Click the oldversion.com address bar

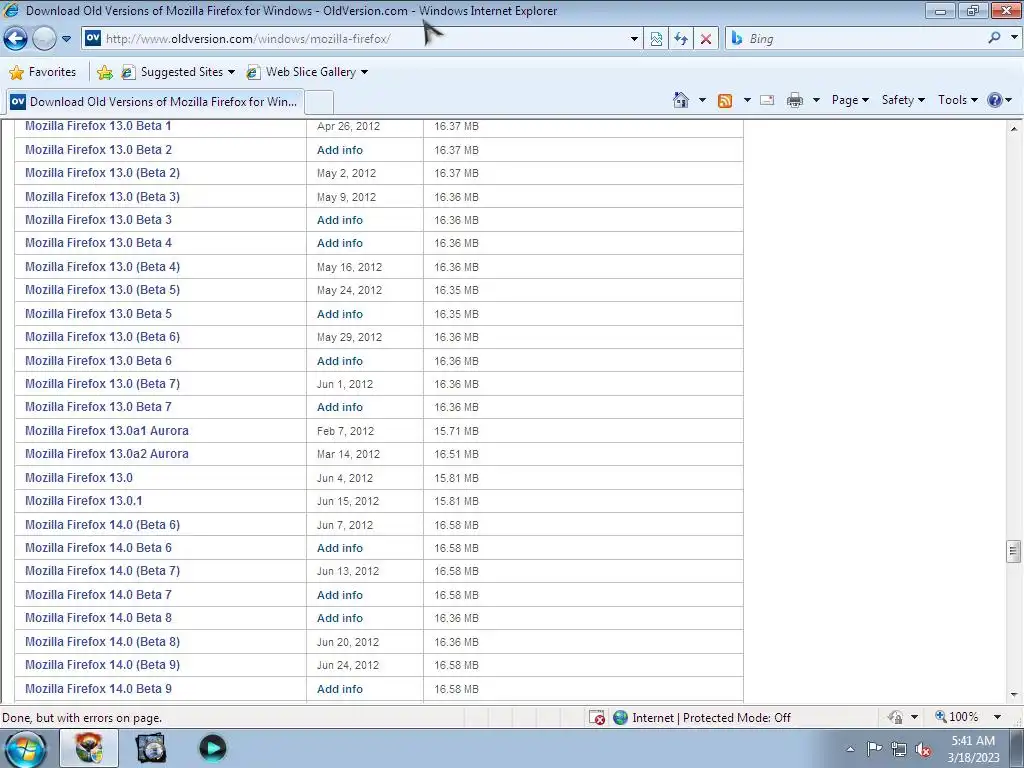[x=362, y=39]
